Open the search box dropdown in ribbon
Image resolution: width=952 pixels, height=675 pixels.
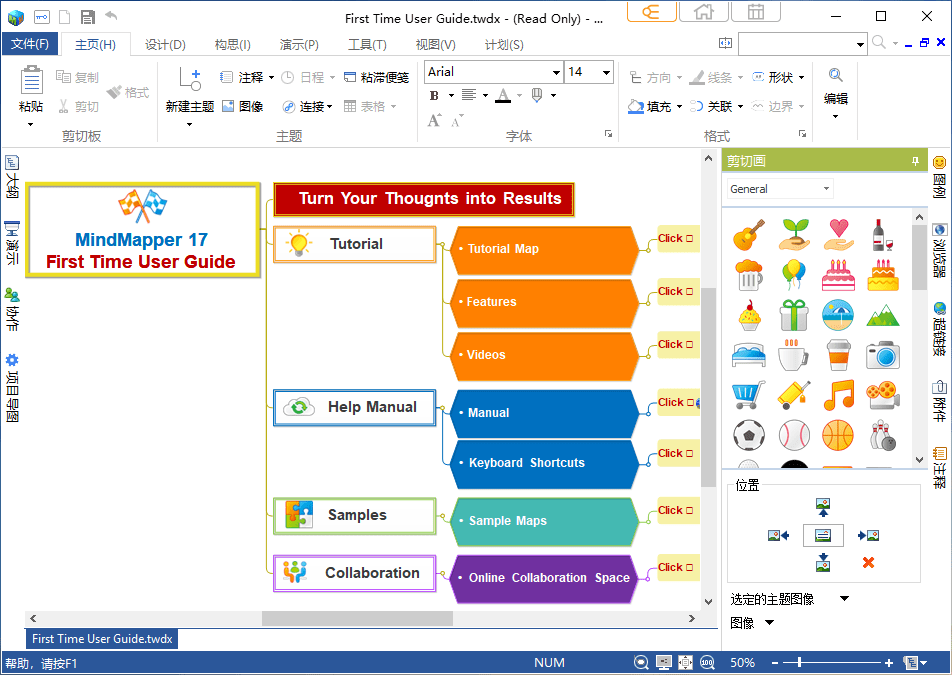point(860,44)
